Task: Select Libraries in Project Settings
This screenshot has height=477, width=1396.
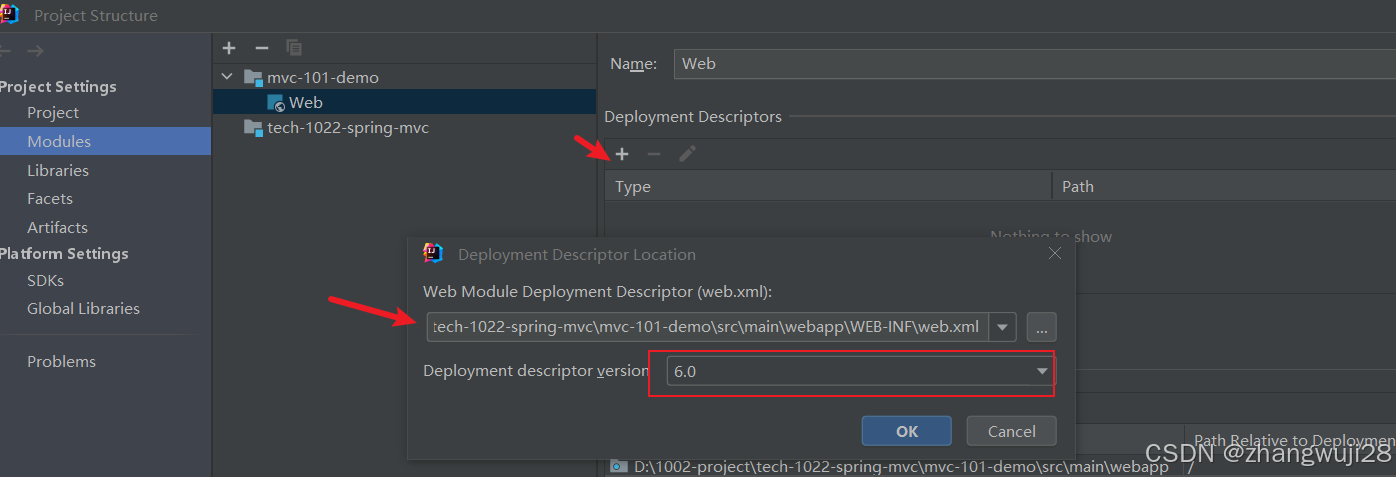Action: (58, 170)
